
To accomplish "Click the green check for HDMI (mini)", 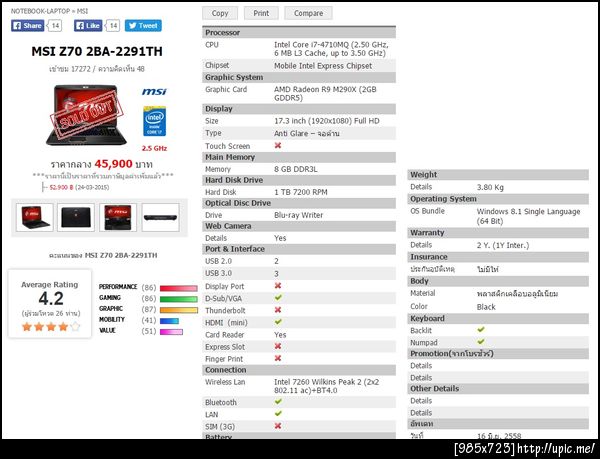I will tap(278, 322).
